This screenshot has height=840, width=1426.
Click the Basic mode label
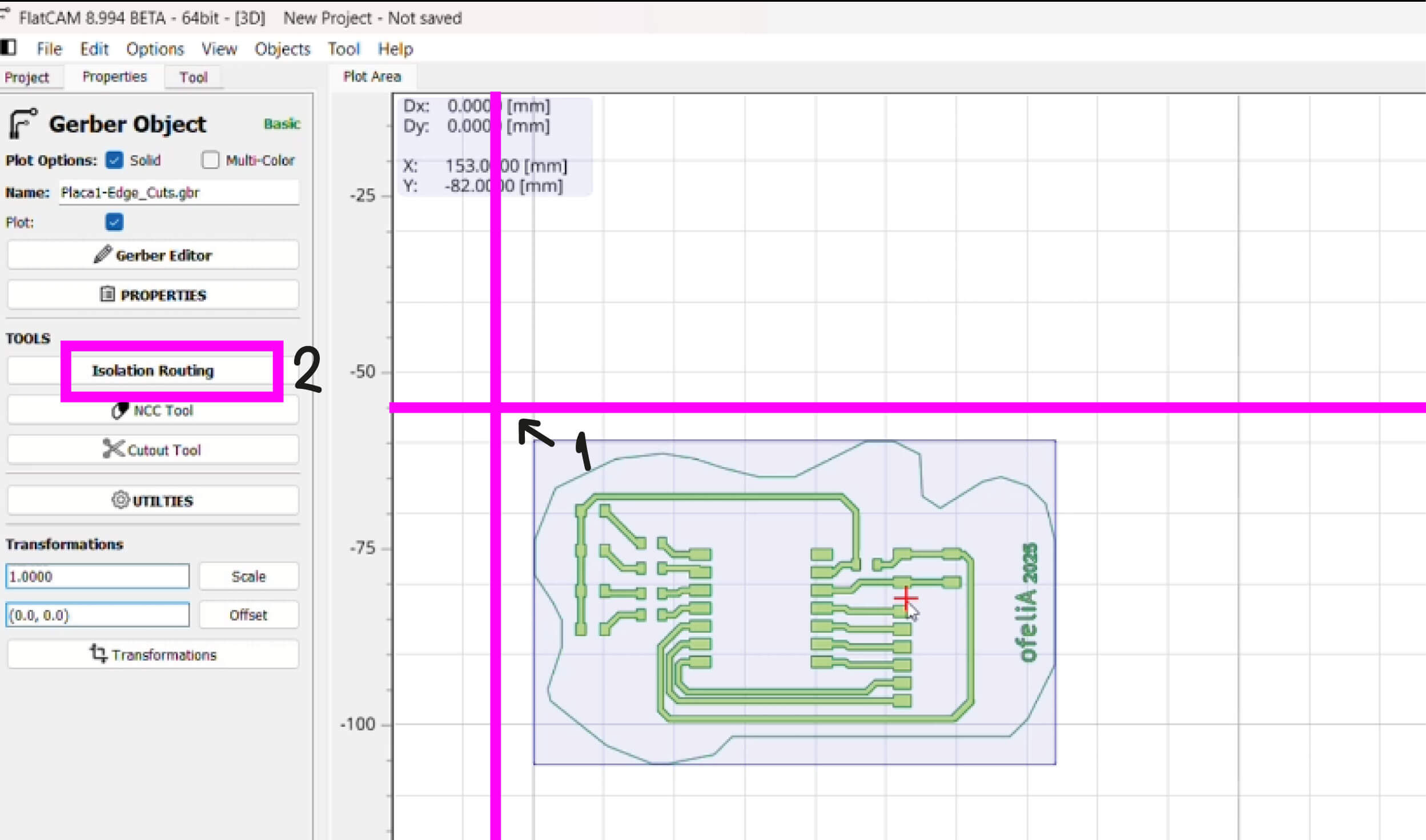[282, 124]
